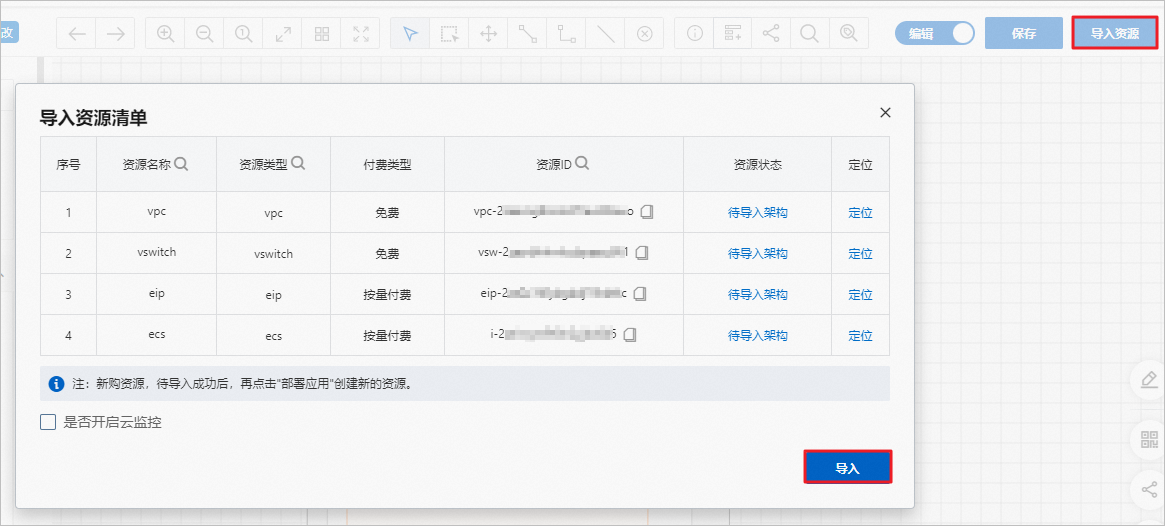The height and width of the screenshot is (526, 1165).
Task: Click the redo right-arrow icon
Action: pyautogui.click(x=115, y=33)
